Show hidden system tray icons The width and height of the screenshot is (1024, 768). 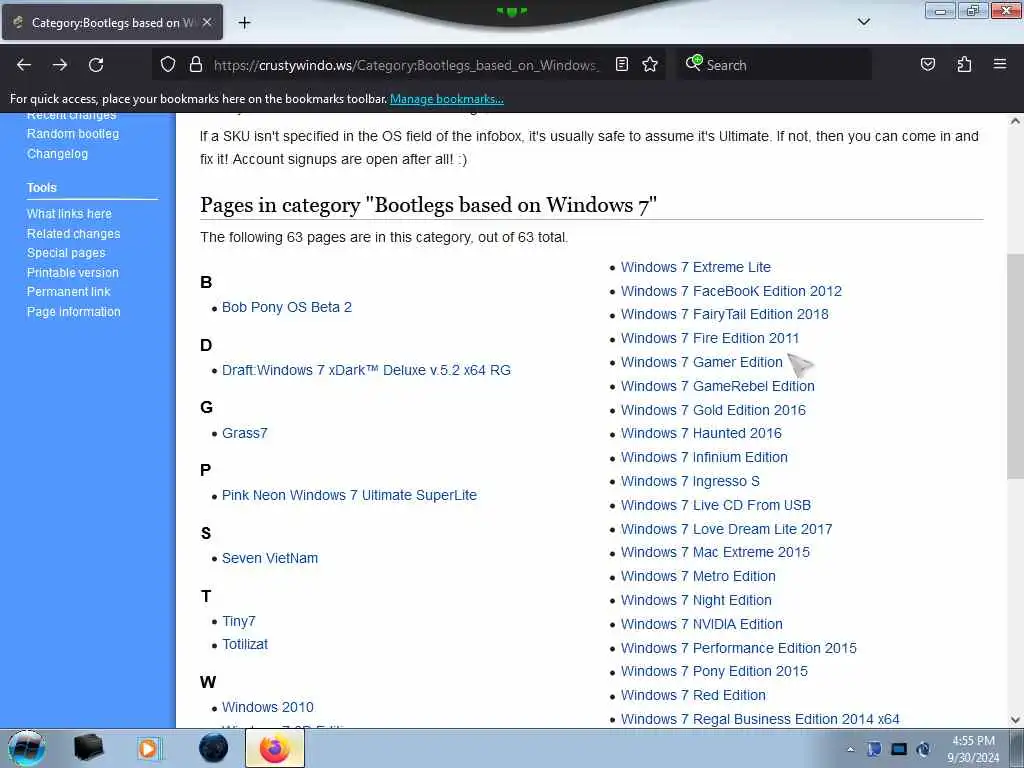pos(850,749)
